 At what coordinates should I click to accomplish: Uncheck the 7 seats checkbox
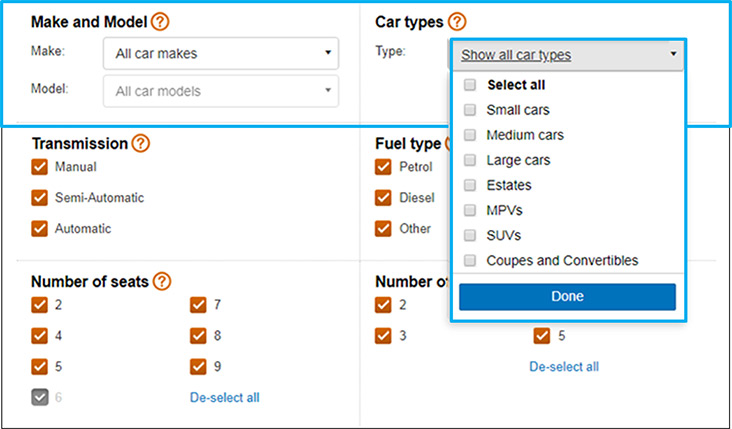[x=198, y=305]
